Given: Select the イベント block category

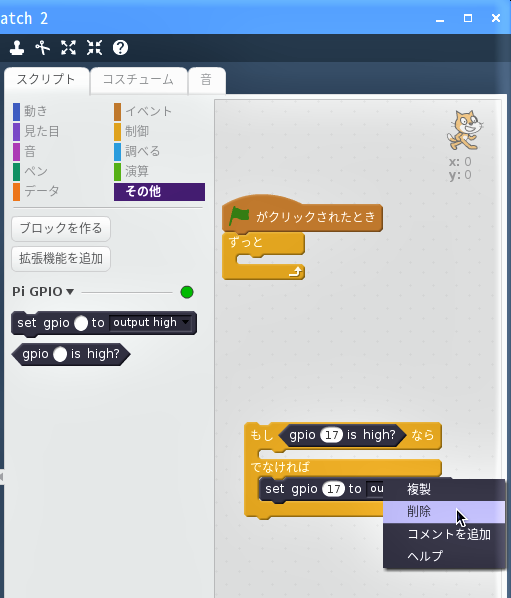Looking at the screenshot, I should 143,111.
